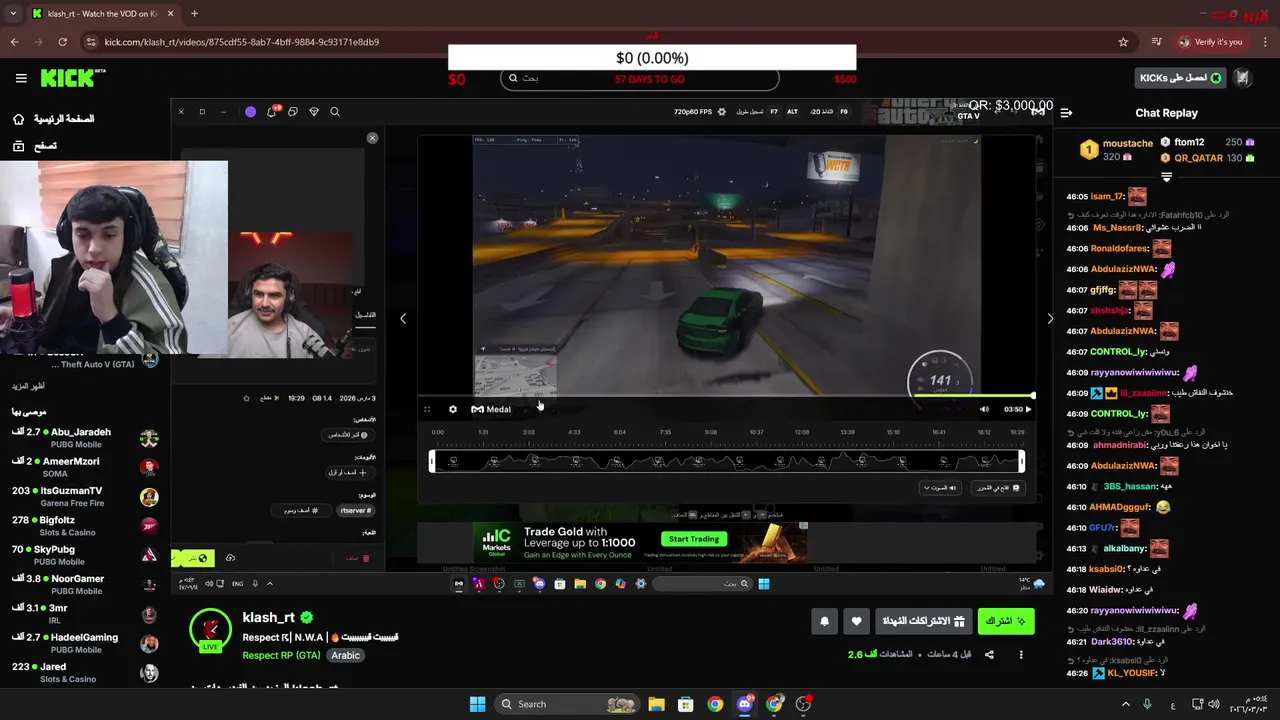Open the Browse sidebar icon

[x=18, y=146]
